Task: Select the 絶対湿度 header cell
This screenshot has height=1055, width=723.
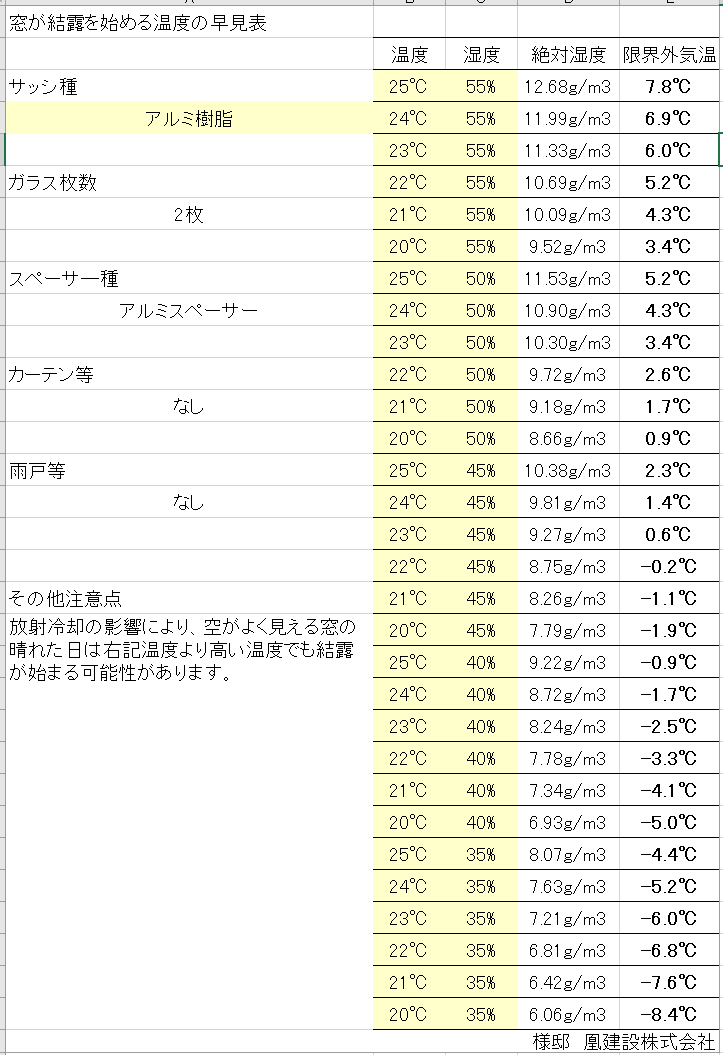Action: click(x=568, y=54)
